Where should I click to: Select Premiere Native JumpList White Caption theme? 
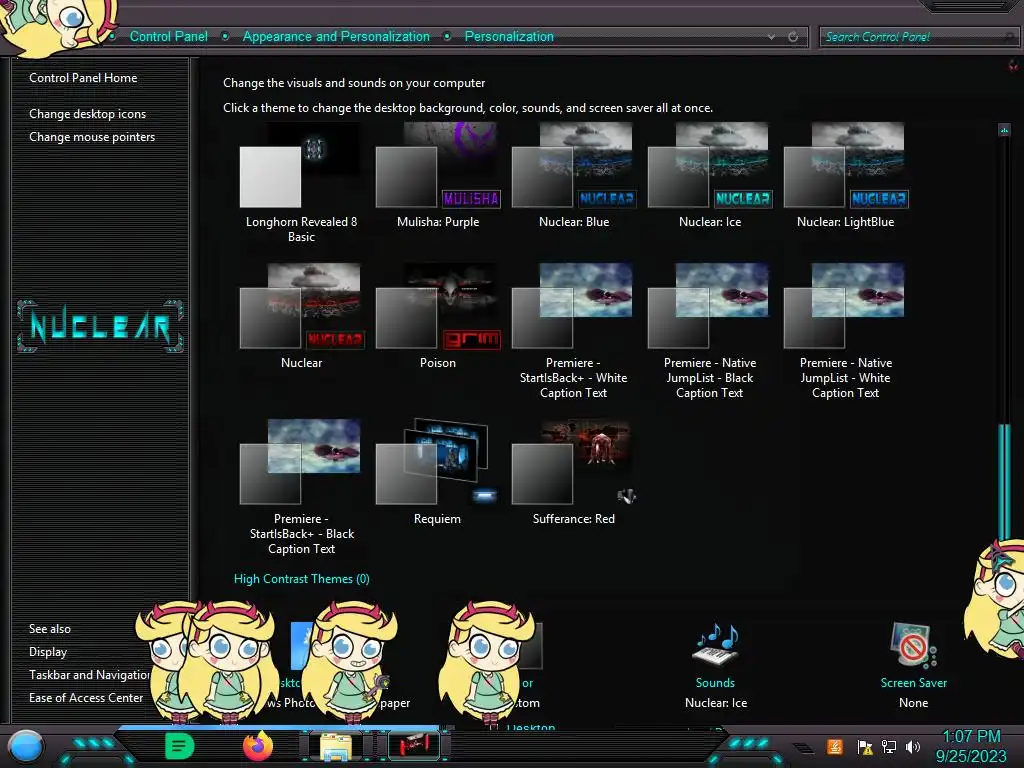click(846, 332)
